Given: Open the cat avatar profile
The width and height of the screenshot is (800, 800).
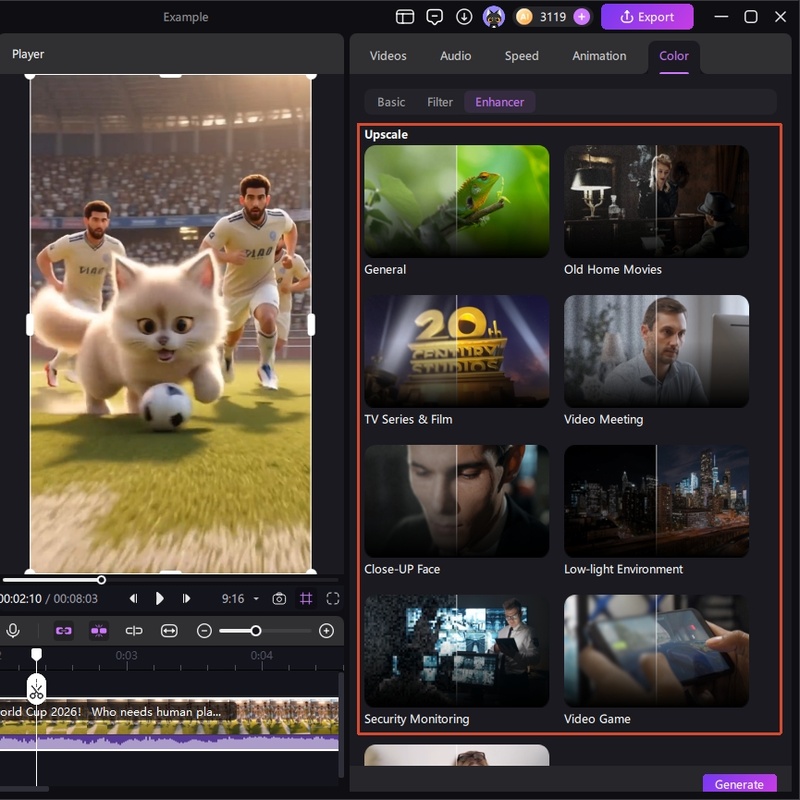Looking at the screenshot, I should [x=493, y=17].
